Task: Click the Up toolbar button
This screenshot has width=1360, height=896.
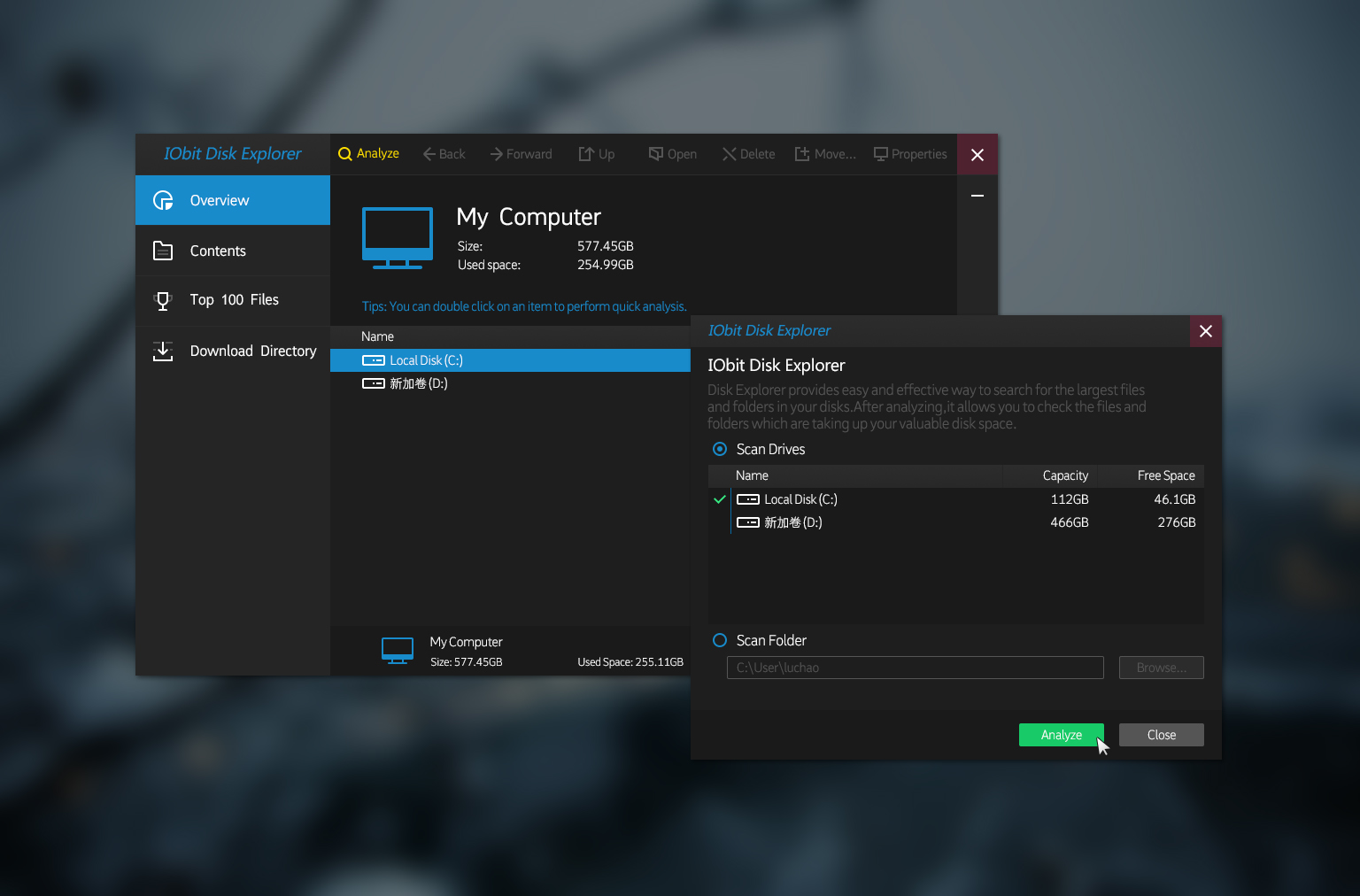Action: pyautogui.click(x=597, y=154)
